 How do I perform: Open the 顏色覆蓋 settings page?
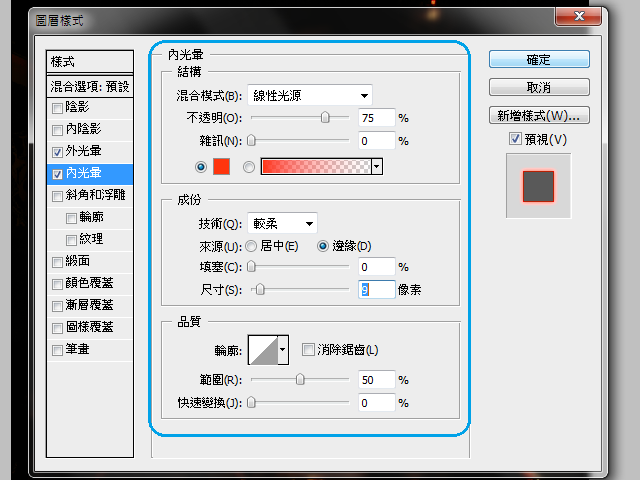[x=89, y=283]
